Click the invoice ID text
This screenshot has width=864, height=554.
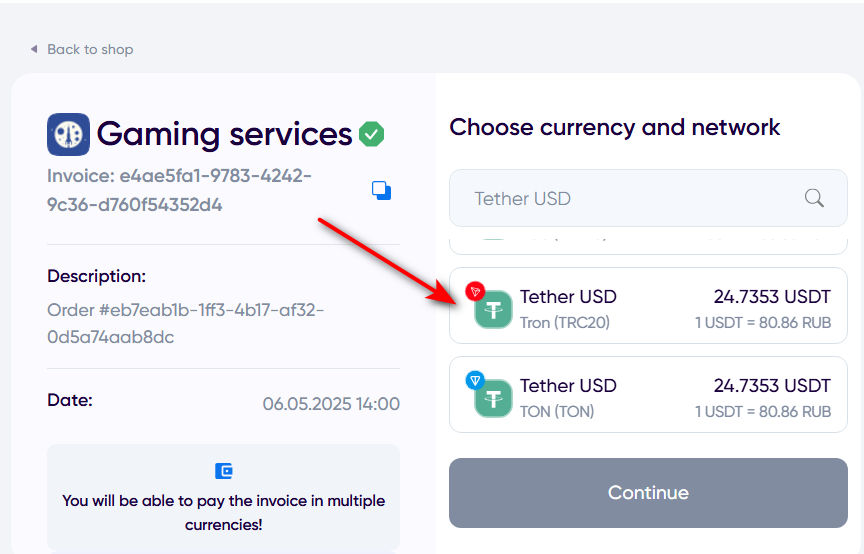click(x=179, y=190)
